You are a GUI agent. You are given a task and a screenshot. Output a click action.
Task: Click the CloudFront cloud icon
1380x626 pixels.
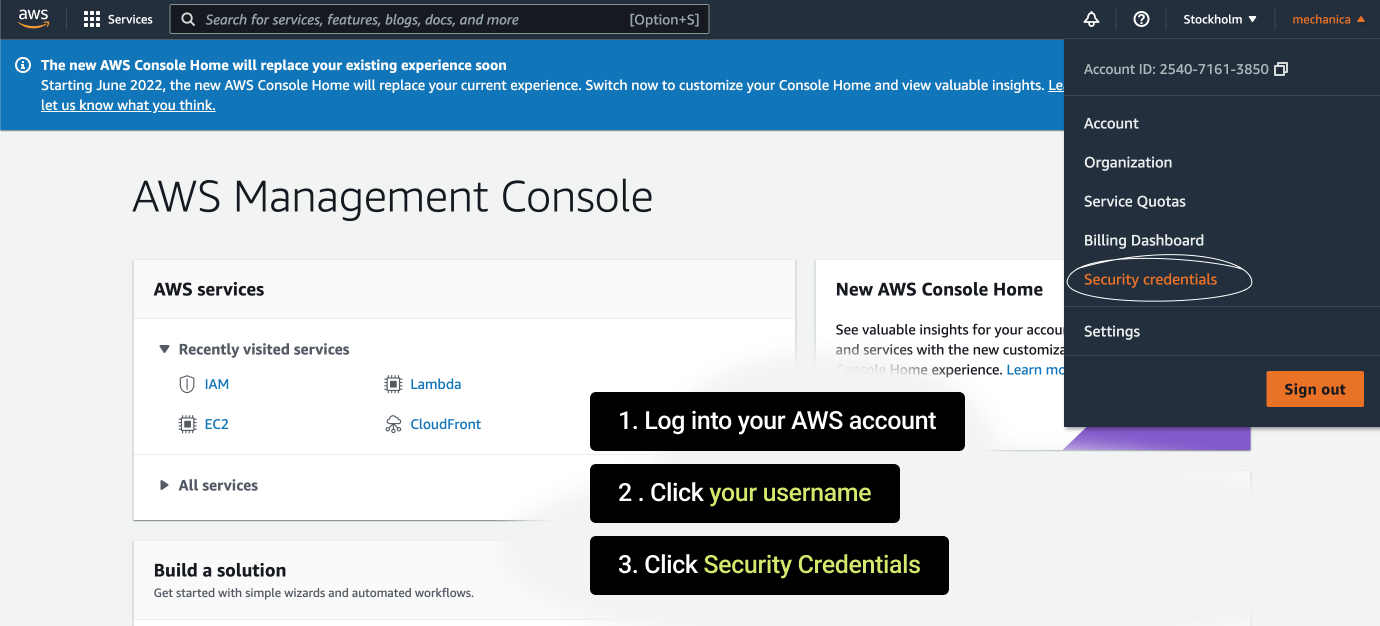click(x=393, y=424)
